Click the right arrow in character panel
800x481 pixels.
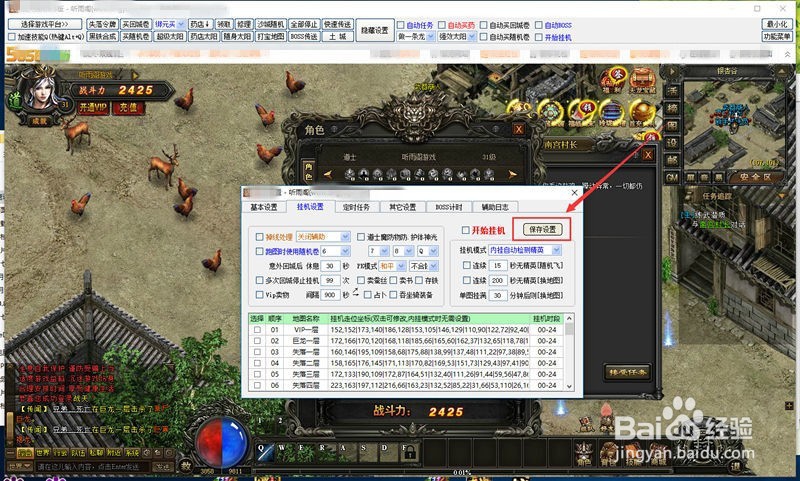point(513,174)
